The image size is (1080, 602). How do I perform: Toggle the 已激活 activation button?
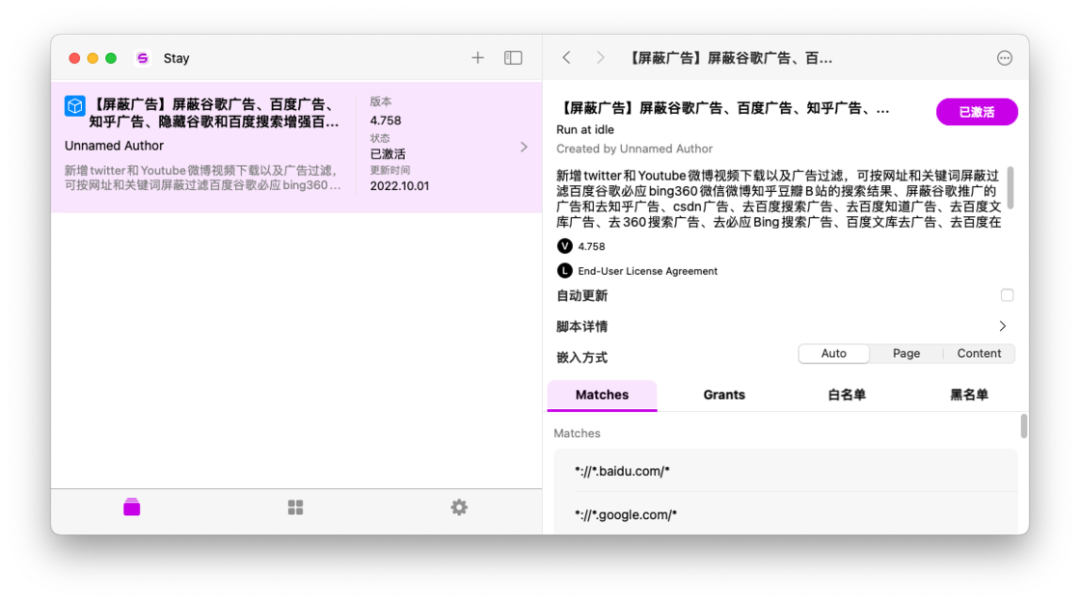[977, 112]
